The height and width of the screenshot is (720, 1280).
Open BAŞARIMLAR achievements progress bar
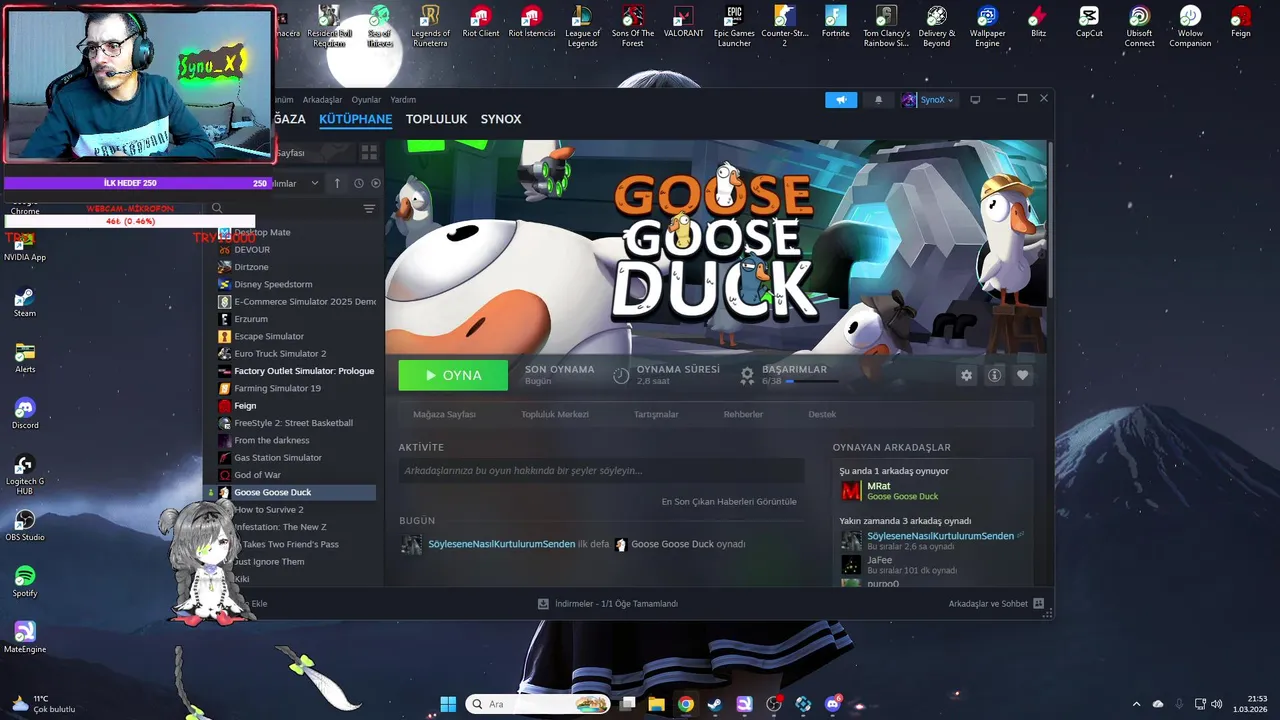click(812, 381)
